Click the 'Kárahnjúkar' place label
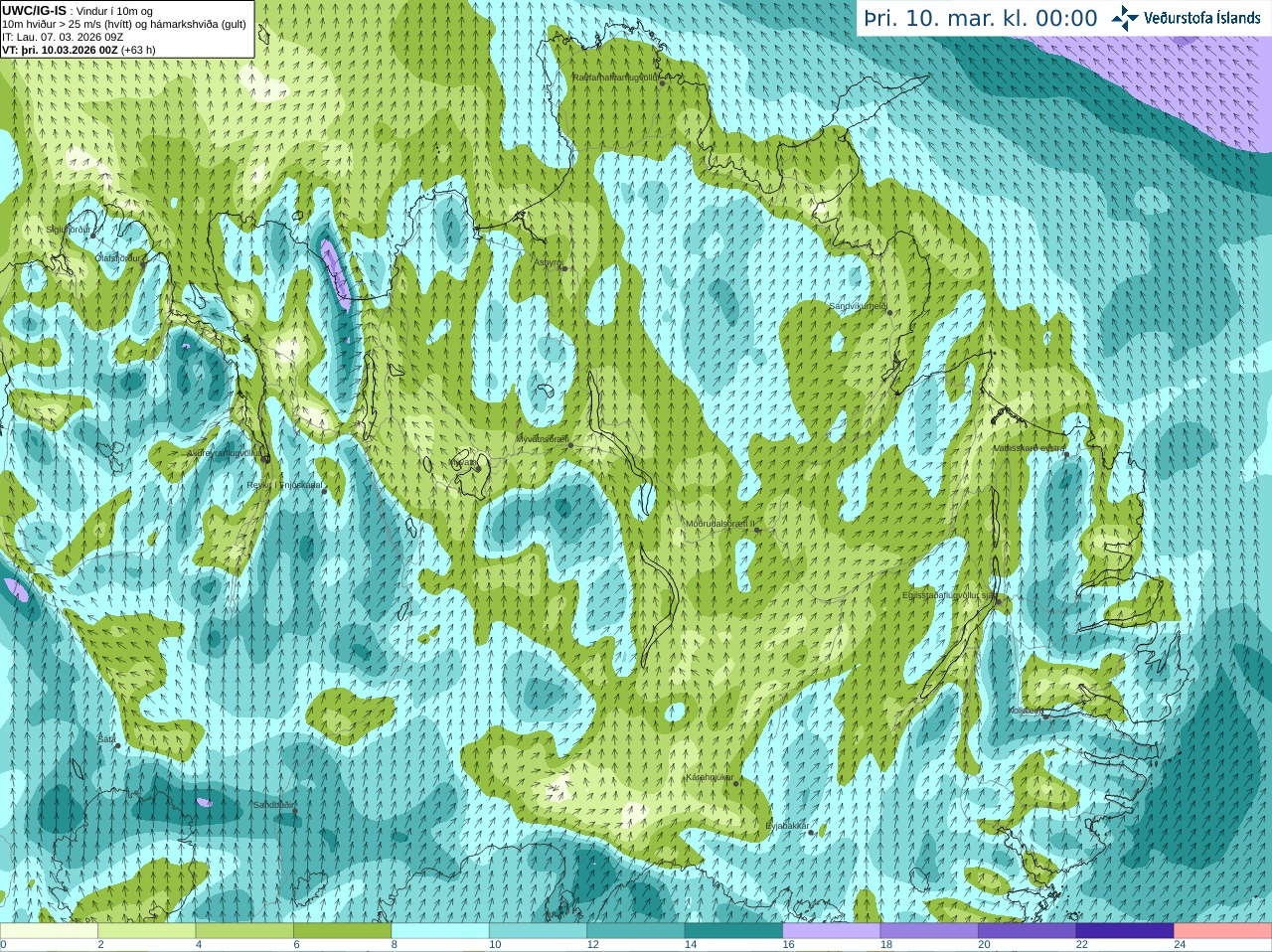The height and width of the screenshot is (952, 1272). 710,777
